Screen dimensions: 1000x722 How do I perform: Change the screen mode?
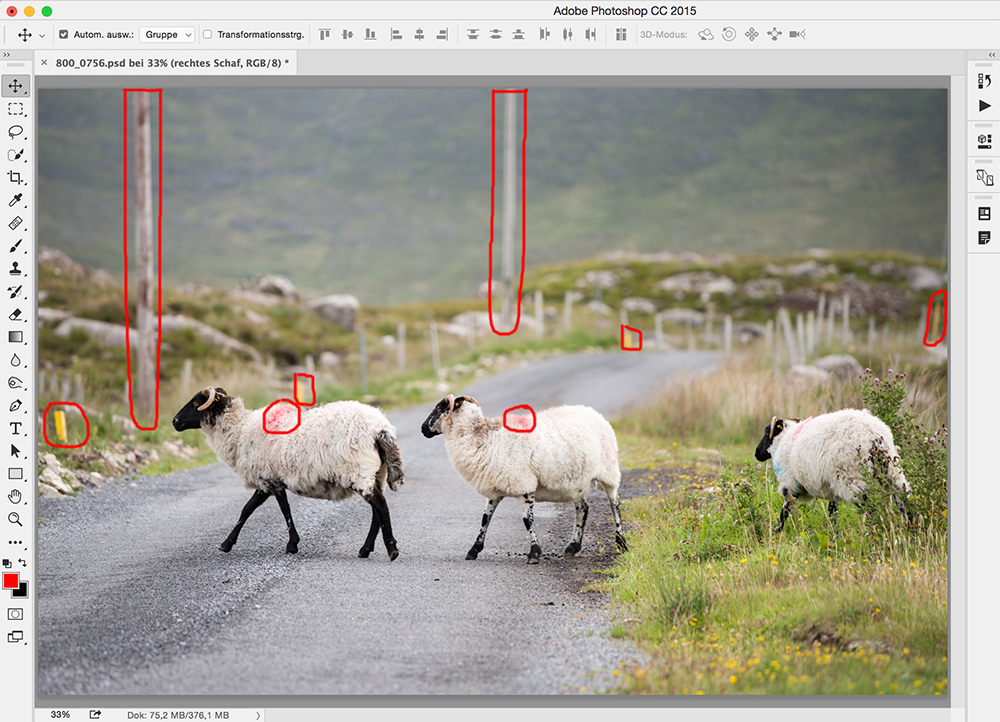tap(15, 637)
